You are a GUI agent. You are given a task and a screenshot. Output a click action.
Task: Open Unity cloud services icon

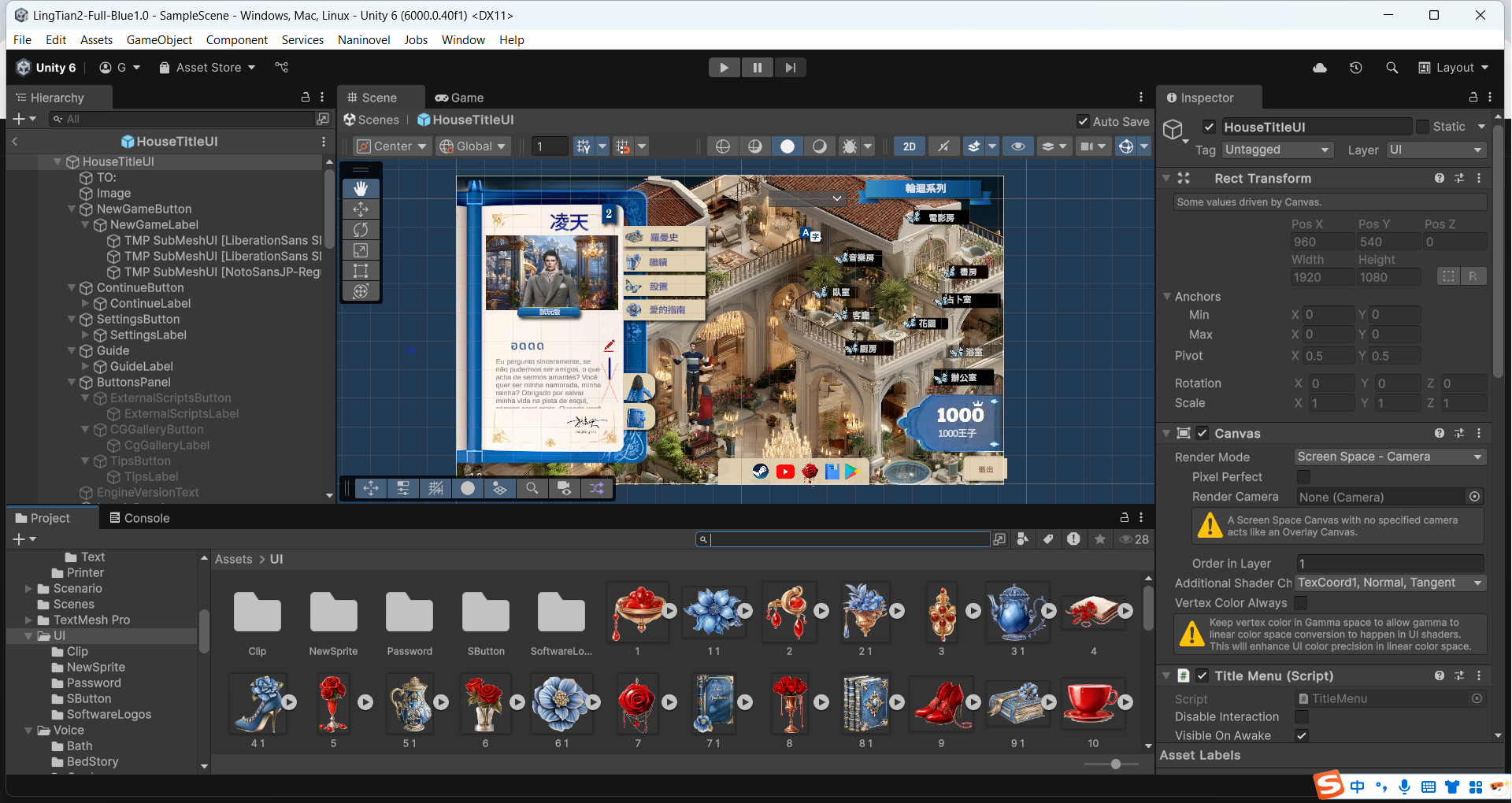point(1320,68)
